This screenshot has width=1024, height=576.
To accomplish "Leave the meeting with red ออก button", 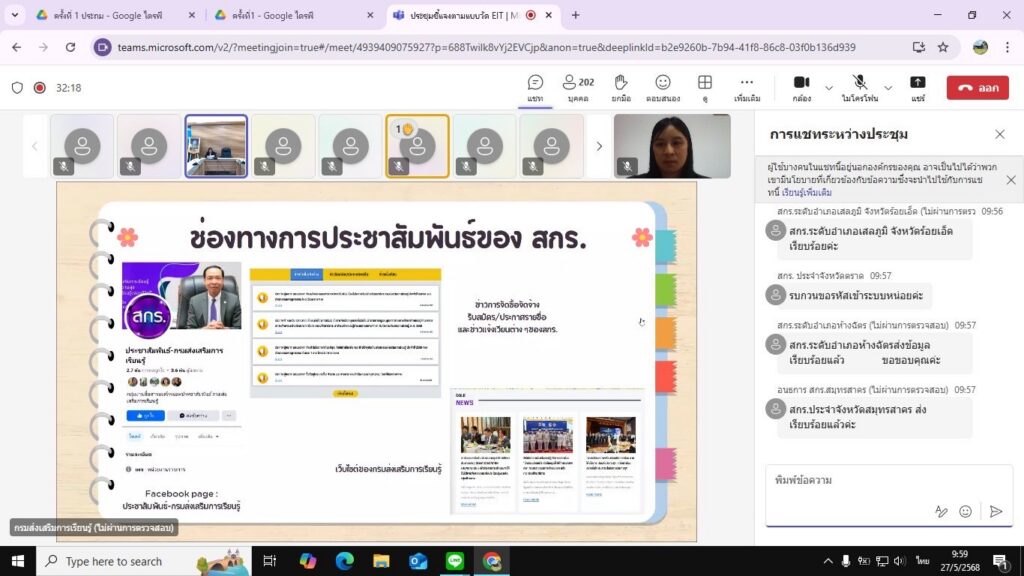I will (978, 88).
